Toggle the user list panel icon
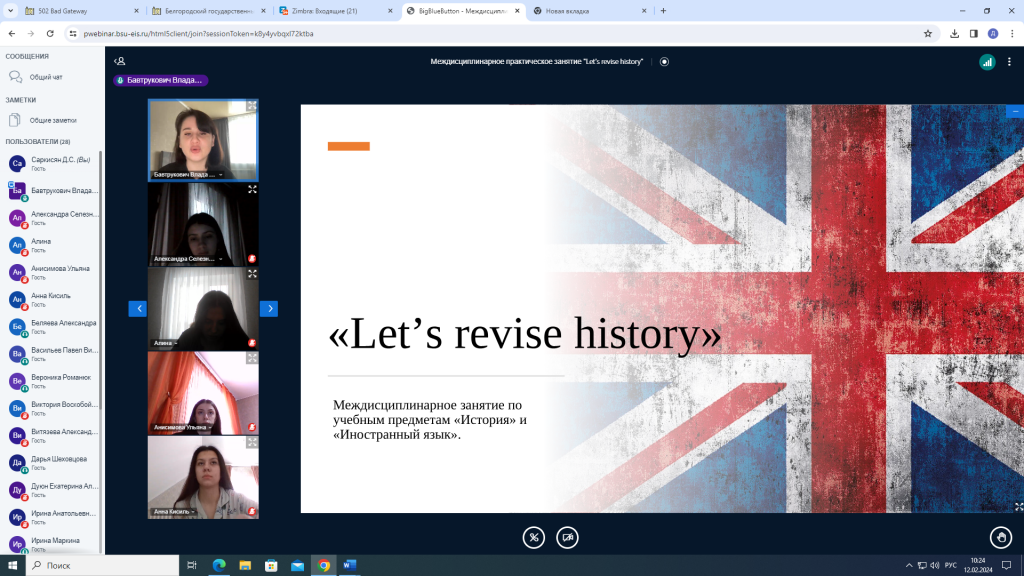 120,61
